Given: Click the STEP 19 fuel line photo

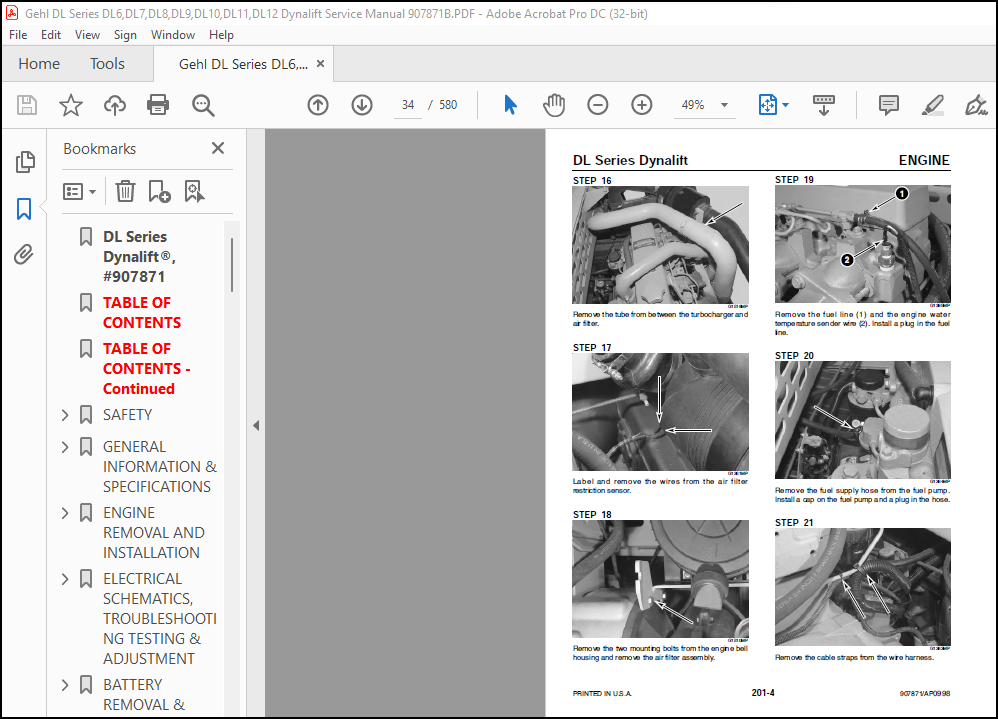Looking at the screenshot, I should [x=862, y=244].
